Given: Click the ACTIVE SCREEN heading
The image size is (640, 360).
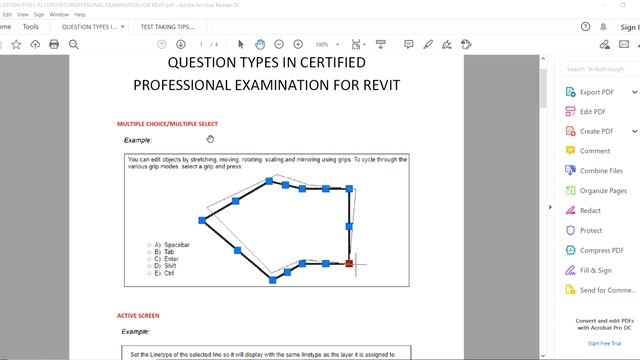Looking at the screenshot, I should [138, 316].
